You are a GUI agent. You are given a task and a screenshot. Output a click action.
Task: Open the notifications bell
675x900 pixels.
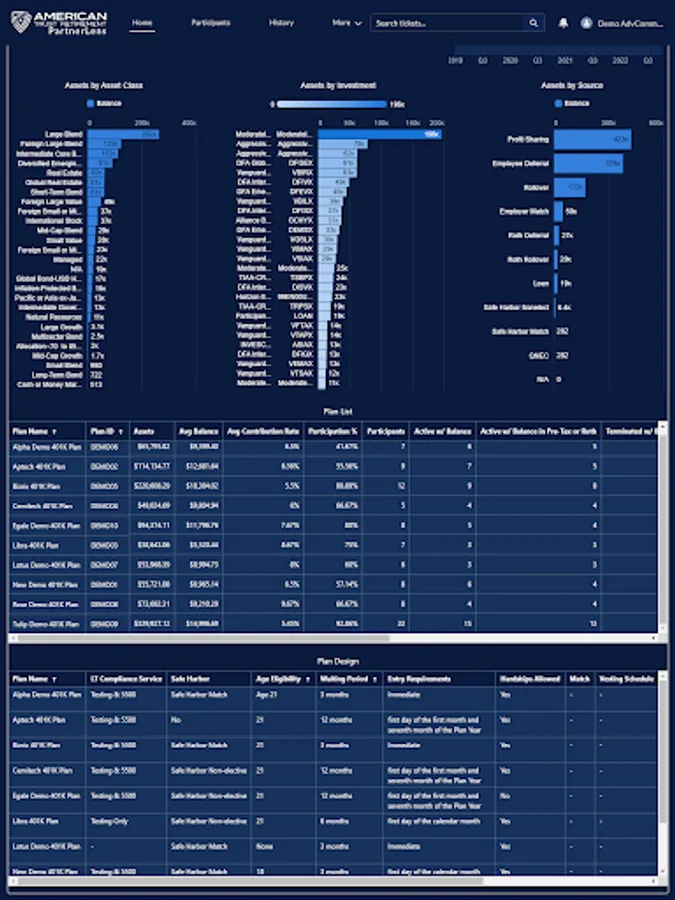tap(563, 23)
